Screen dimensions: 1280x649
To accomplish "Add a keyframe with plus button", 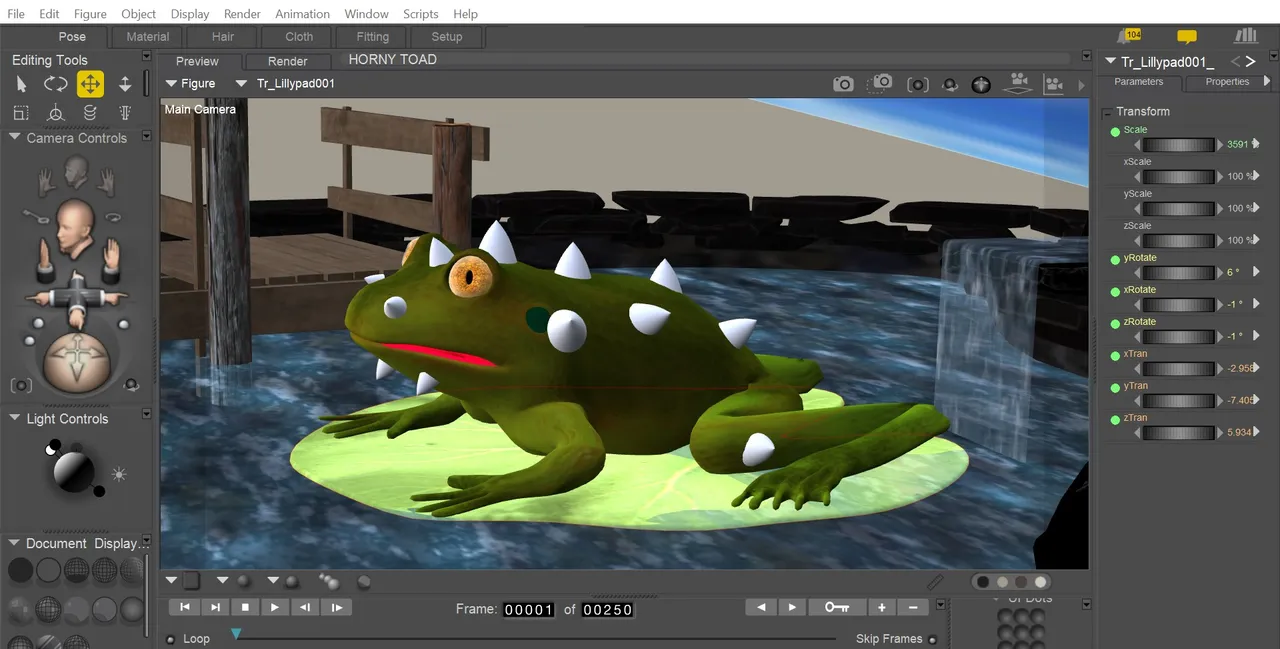I will [881, 607].
